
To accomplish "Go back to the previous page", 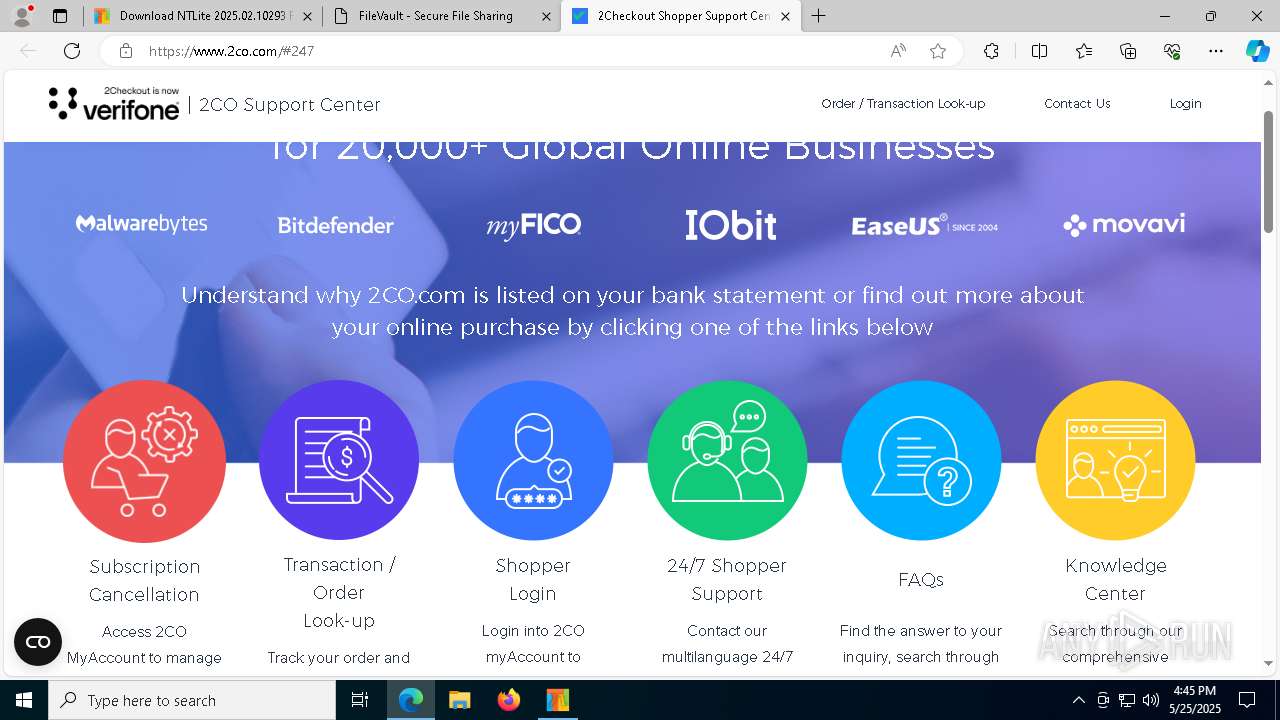I will 28,51.
